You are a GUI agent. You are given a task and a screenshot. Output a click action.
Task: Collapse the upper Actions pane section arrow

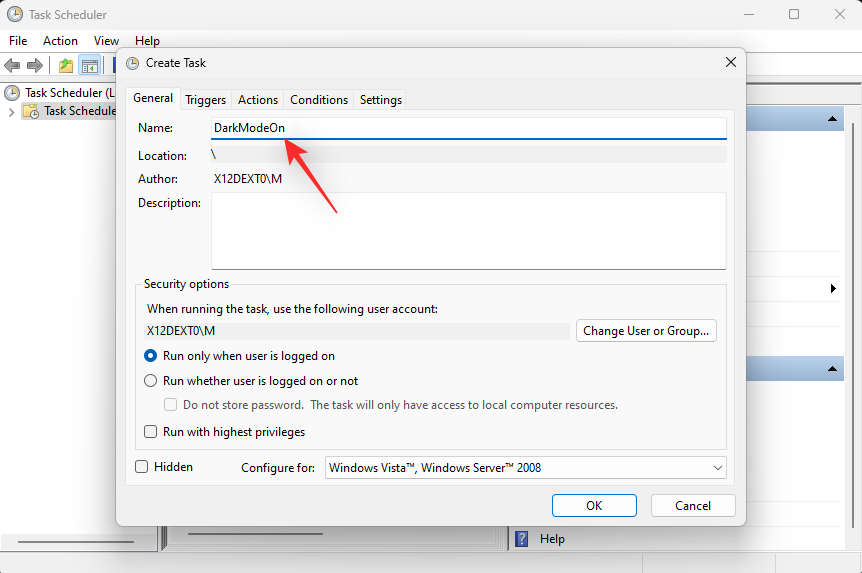pyautogui.click(x=832, y=119)
